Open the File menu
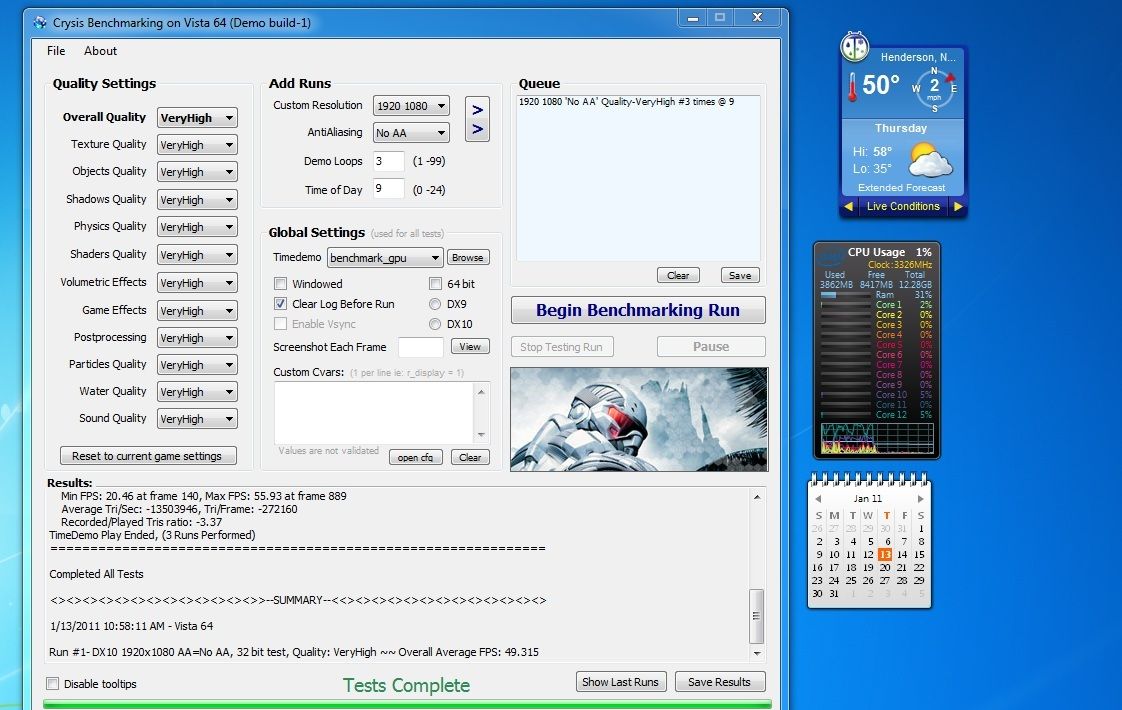The height and width of the screenshot is (710, 1122). click(x=56, y=51)
